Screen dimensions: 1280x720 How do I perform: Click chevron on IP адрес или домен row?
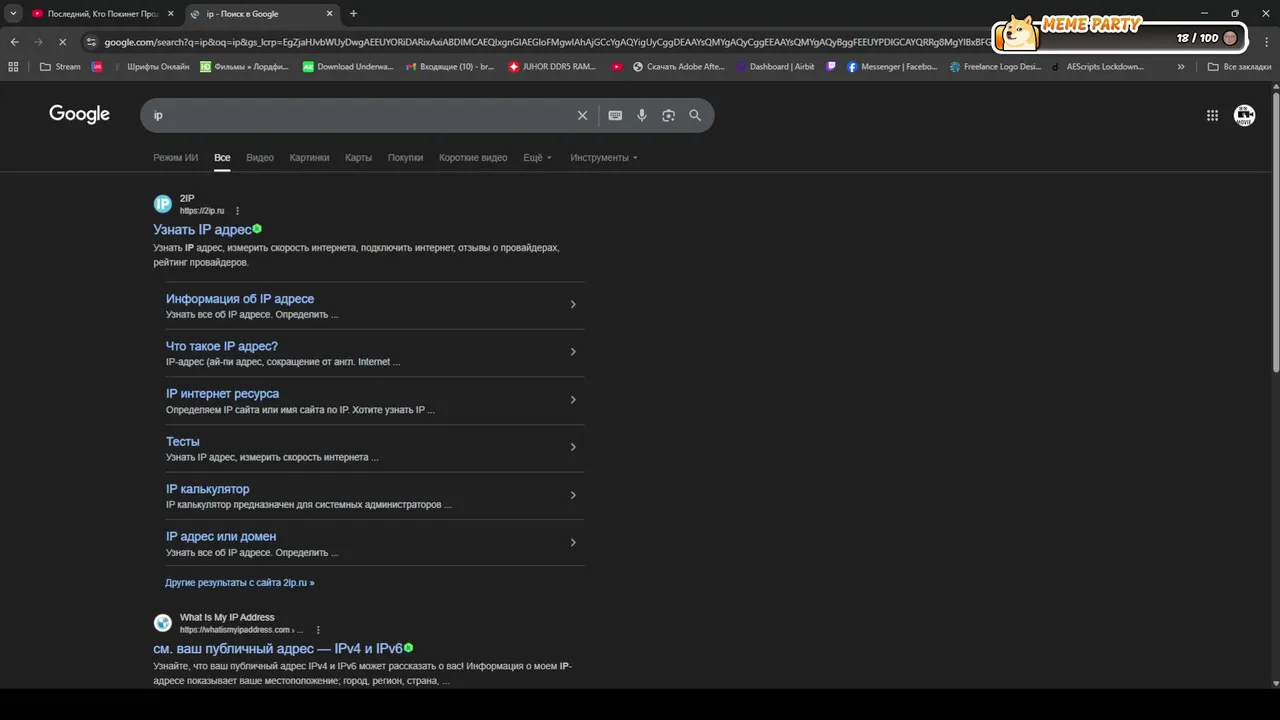(x=572, y=542)
